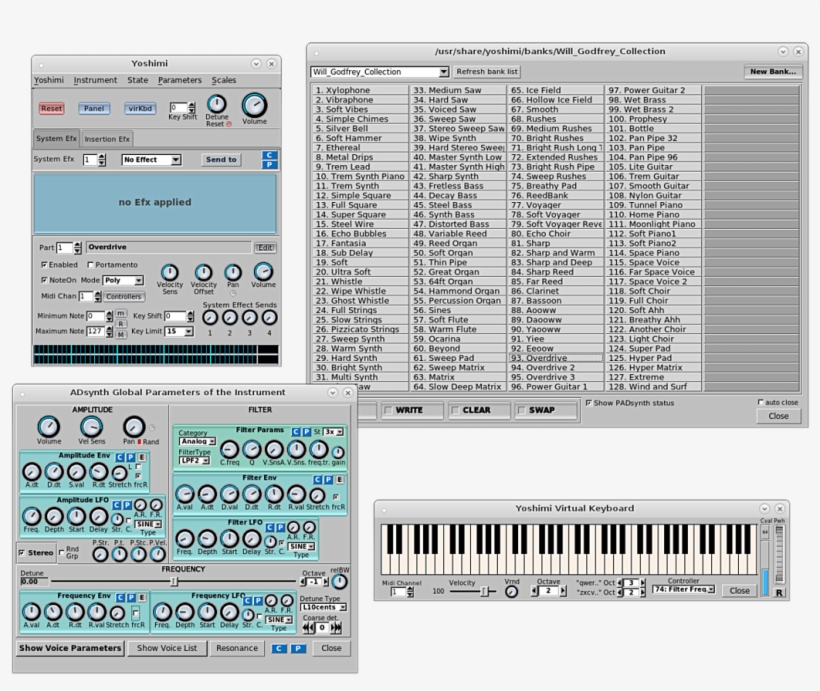Open the Scales menu
Image resolution: width=820 pixels, height=691 pixels.
224,80
